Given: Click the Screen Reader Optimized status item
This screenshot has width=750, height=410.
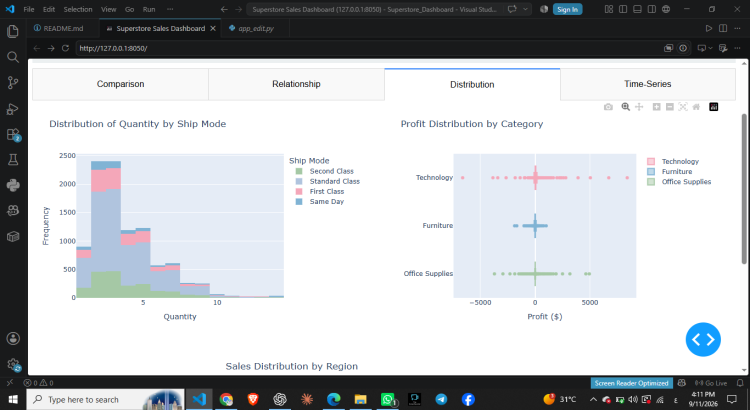Looking at the screenshot, I should (631, 383).
